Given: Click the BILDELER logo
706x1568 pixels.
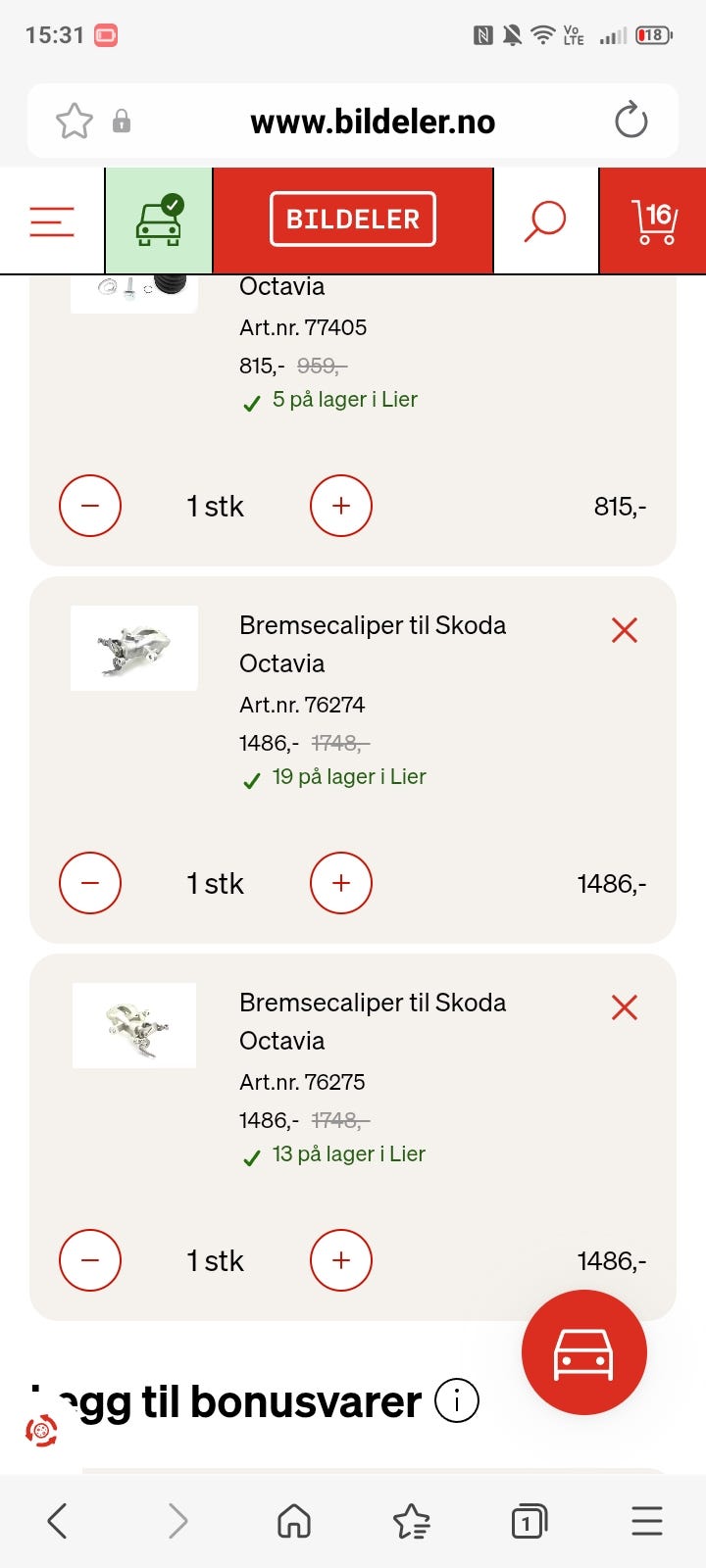Looking at the screenshot, I should [x=353, y=220].
